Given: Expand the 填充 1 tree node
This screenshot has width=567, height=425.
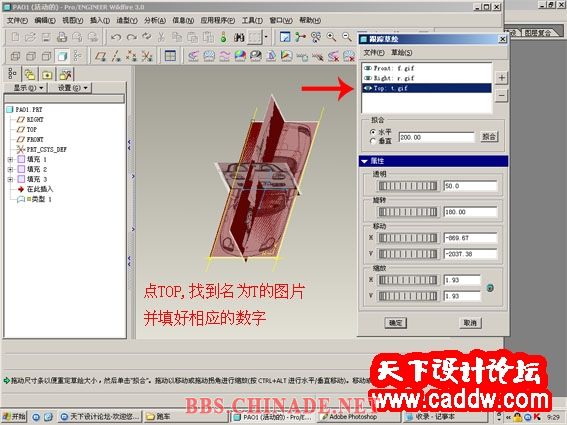Looking at the screenshot, I should click(x=10, y=160).
